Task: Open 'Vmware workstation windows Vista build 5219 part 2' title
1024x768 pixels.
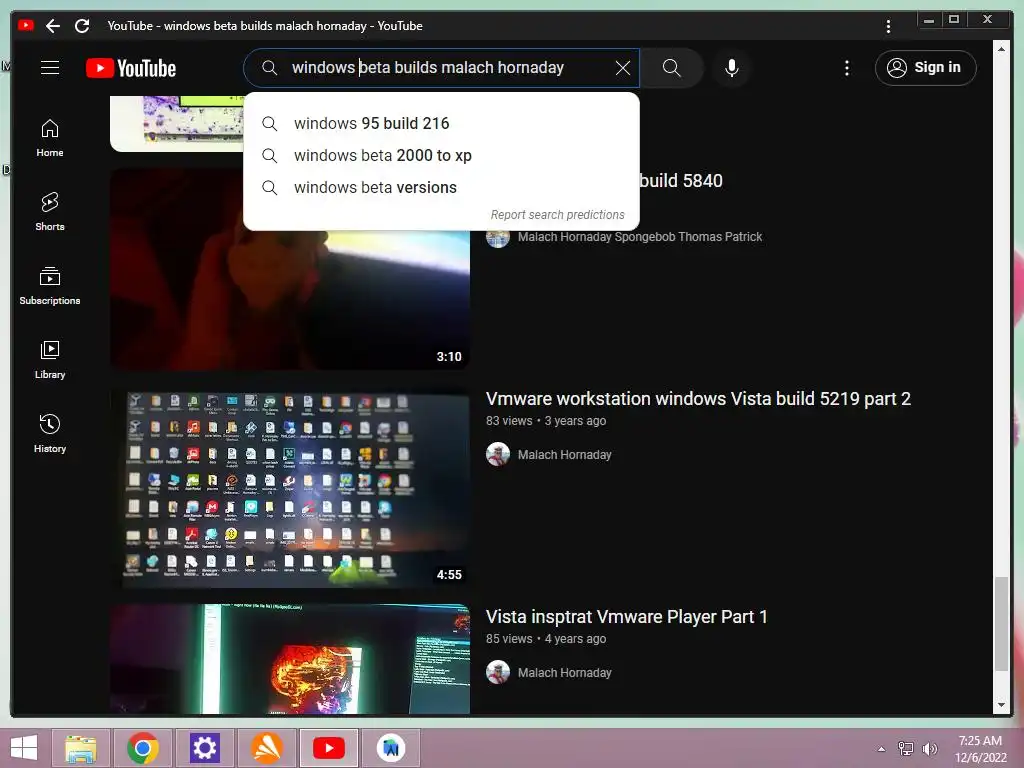Action: coord(698,399)
